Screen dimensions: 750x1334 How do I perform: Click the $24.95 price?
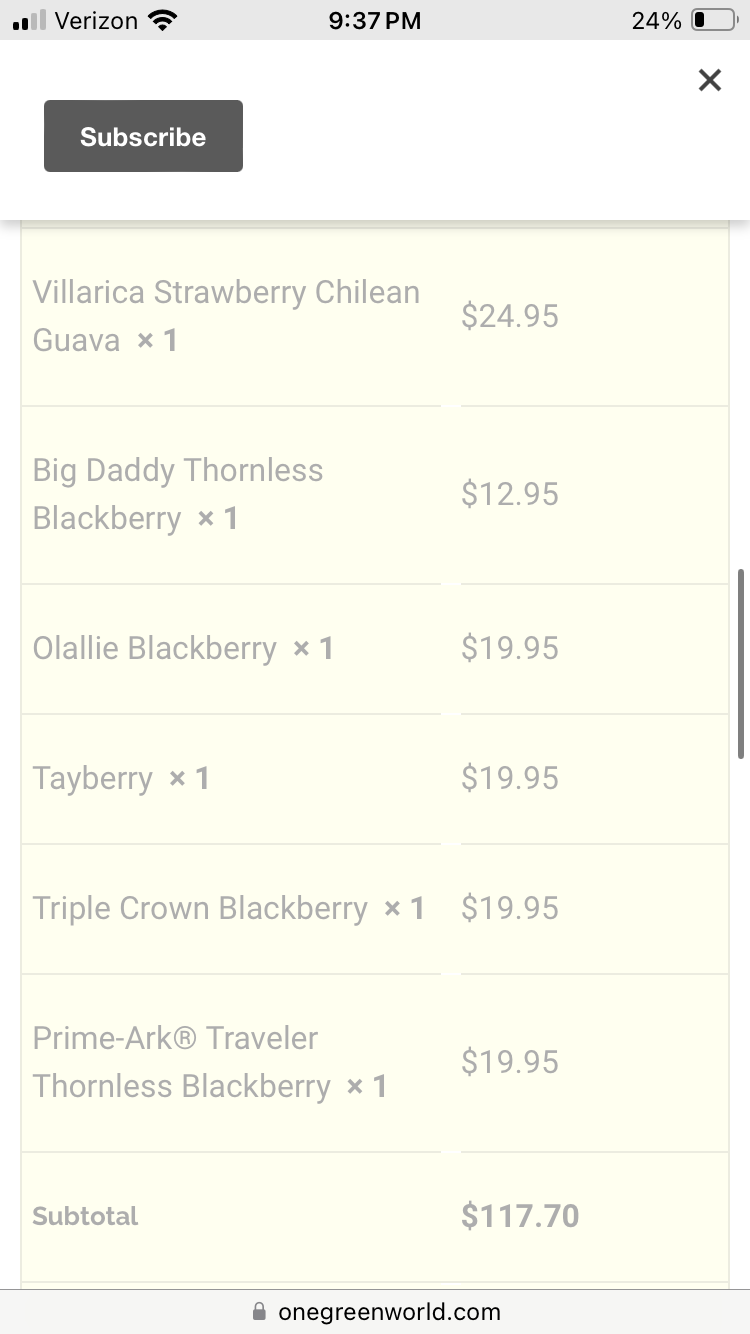(x=510, y=316)
